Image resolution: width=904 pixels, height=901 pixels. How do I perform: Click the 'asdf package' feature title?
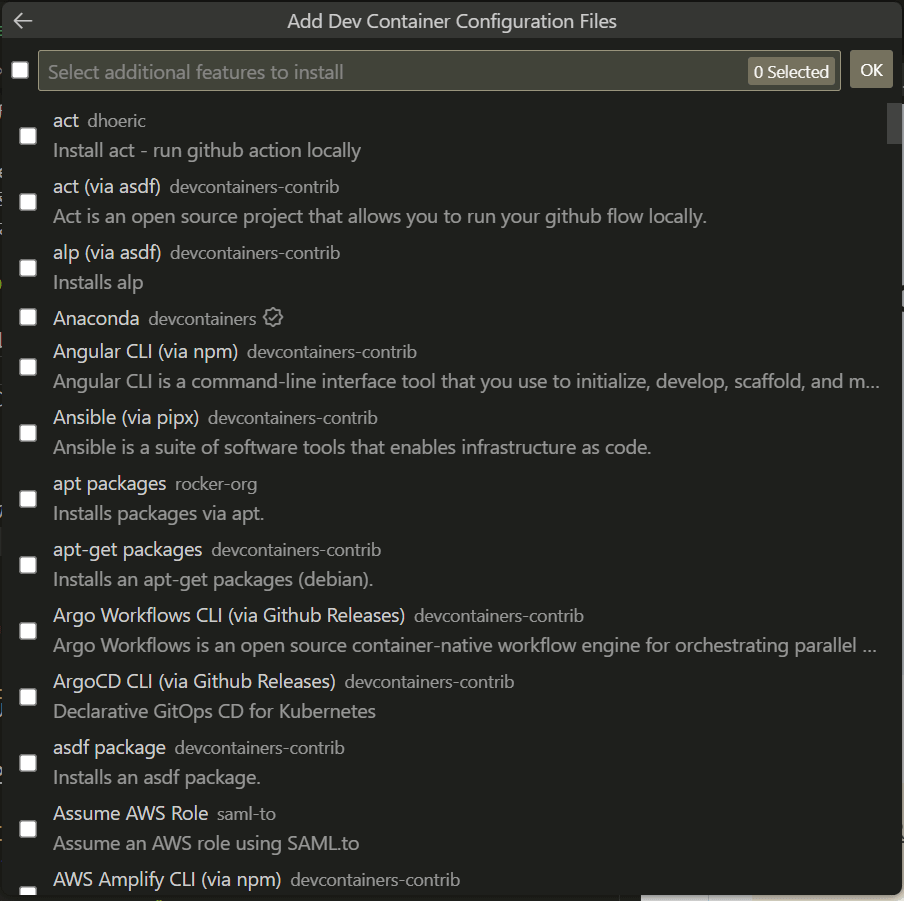[109, 748]
